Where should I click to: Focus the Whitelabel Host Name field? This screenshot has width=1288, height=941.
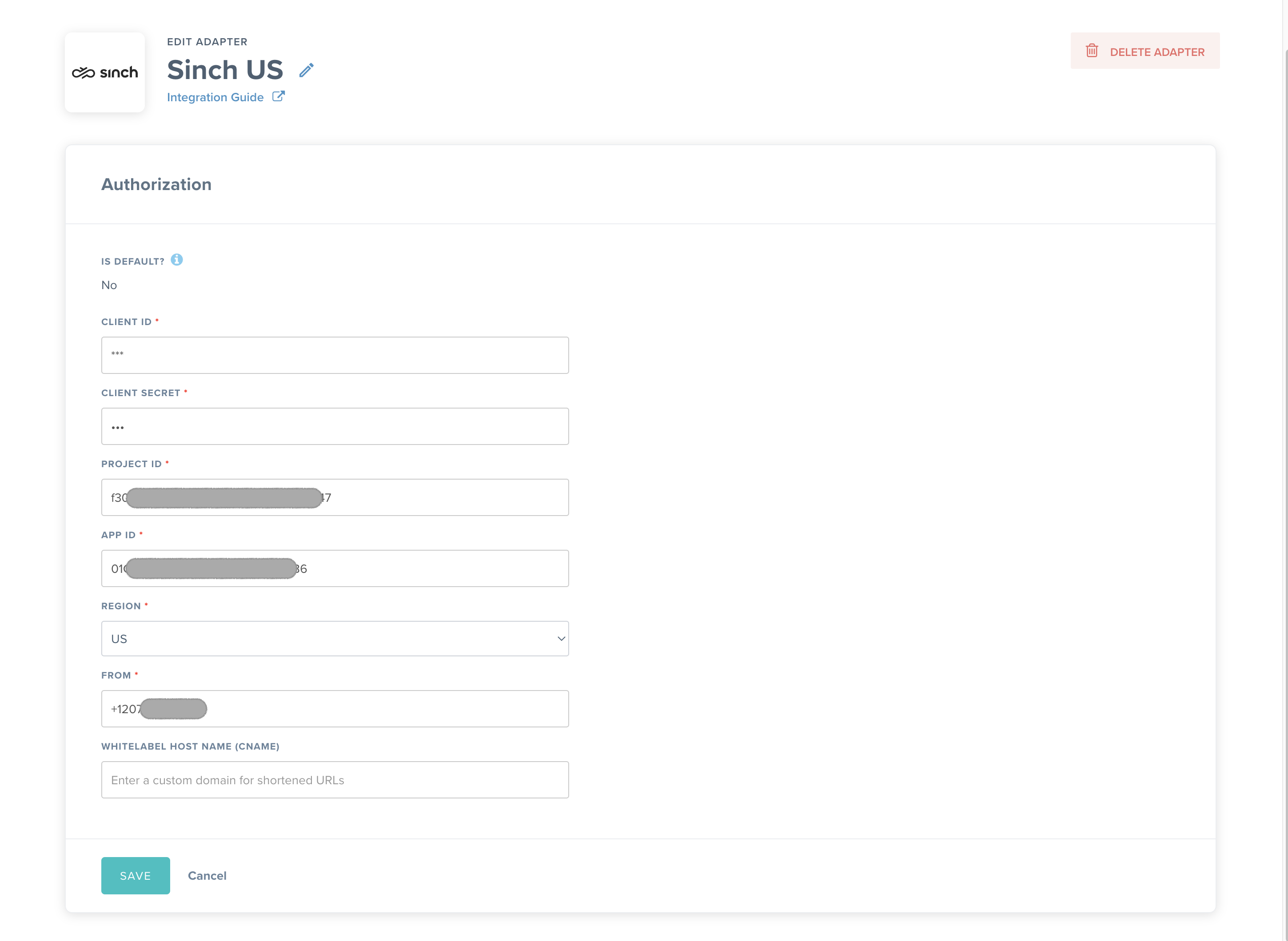335,780
